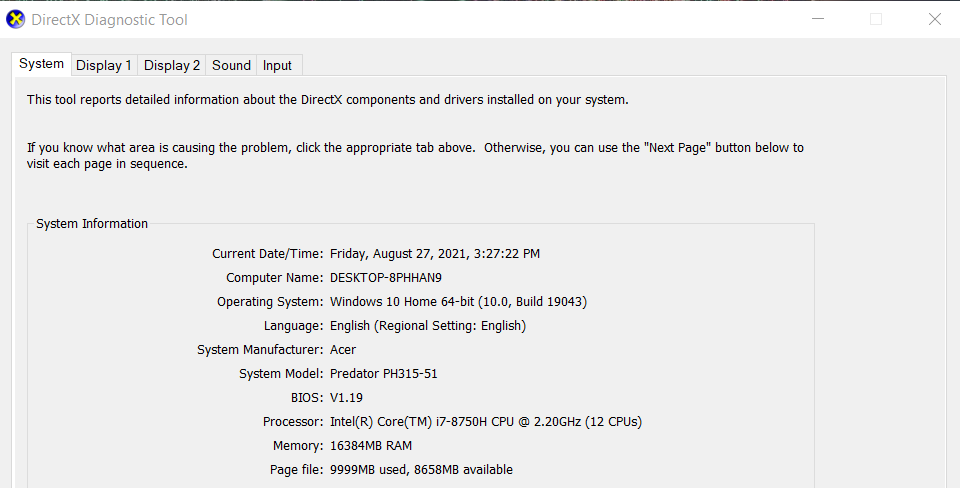Minimize the DirectX Diagnostic Tool window
Image resolution: width=960 pixels, height=488 pixels.
(818, 19)
